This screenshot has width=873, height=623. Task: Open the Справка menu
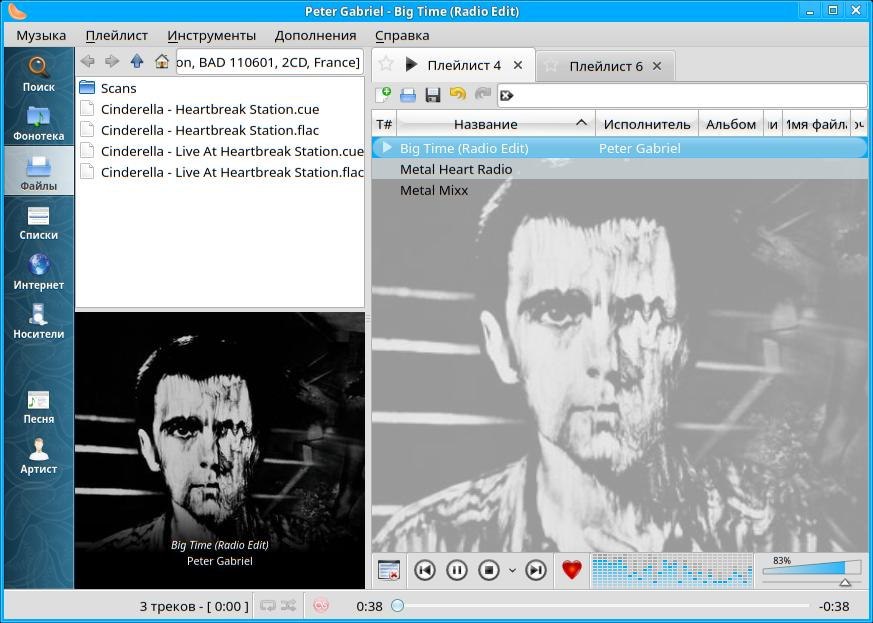click(402, 36)
